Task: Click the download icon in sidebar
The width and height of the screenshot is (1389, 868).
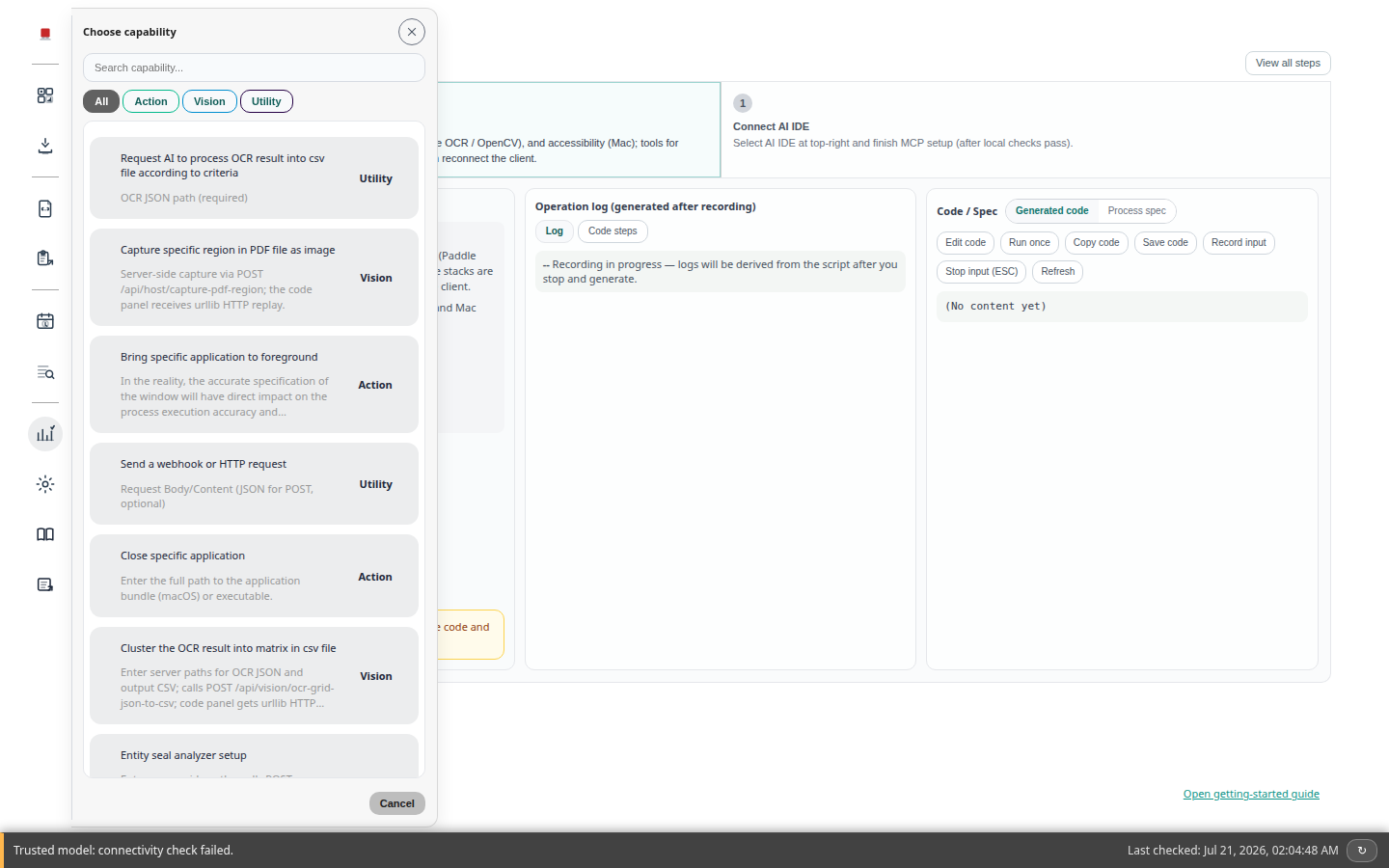Action: (45, 146)
